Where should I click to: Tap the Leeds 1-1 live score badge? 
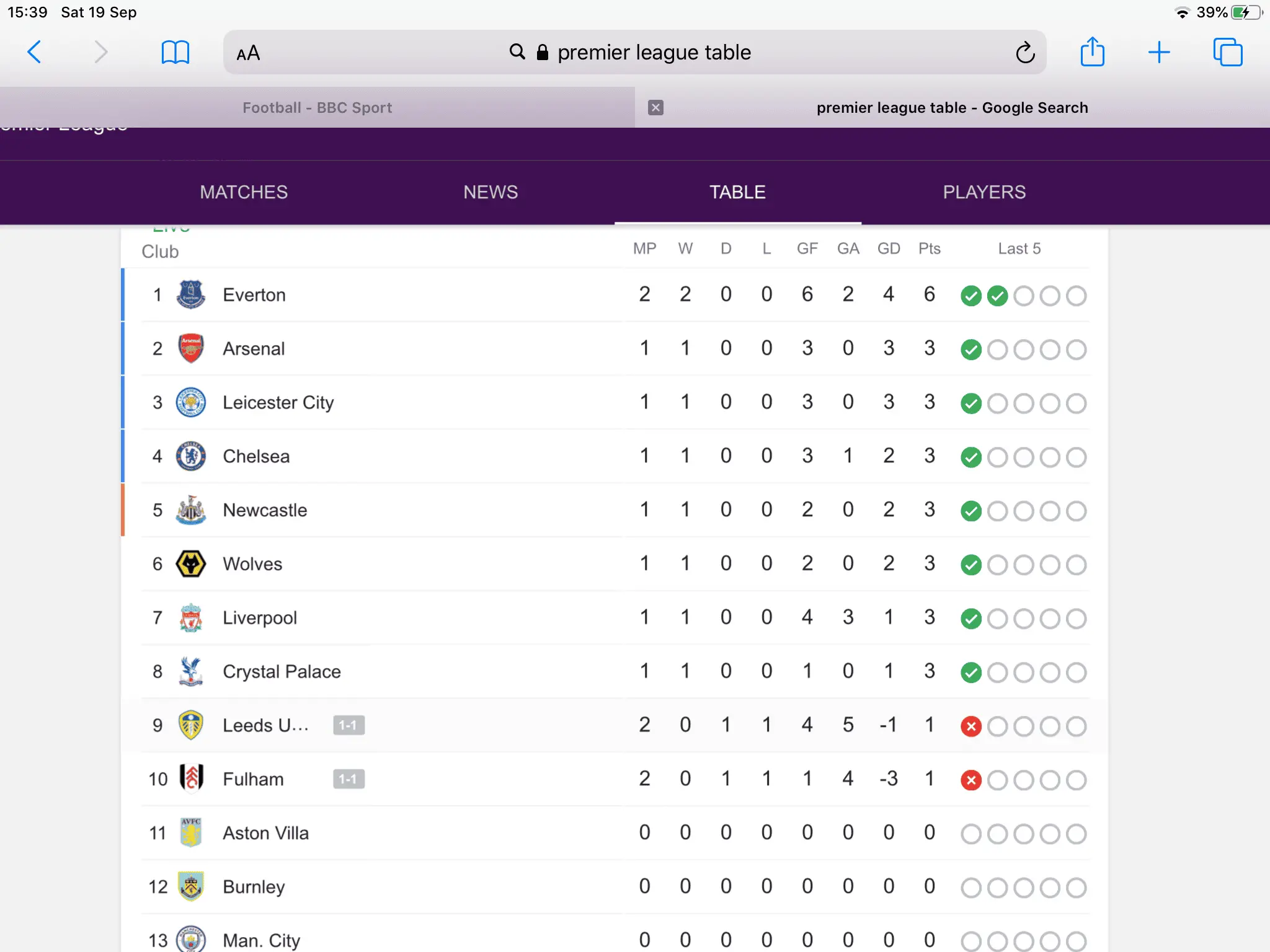pyautogui.click(x=349, y=725)
